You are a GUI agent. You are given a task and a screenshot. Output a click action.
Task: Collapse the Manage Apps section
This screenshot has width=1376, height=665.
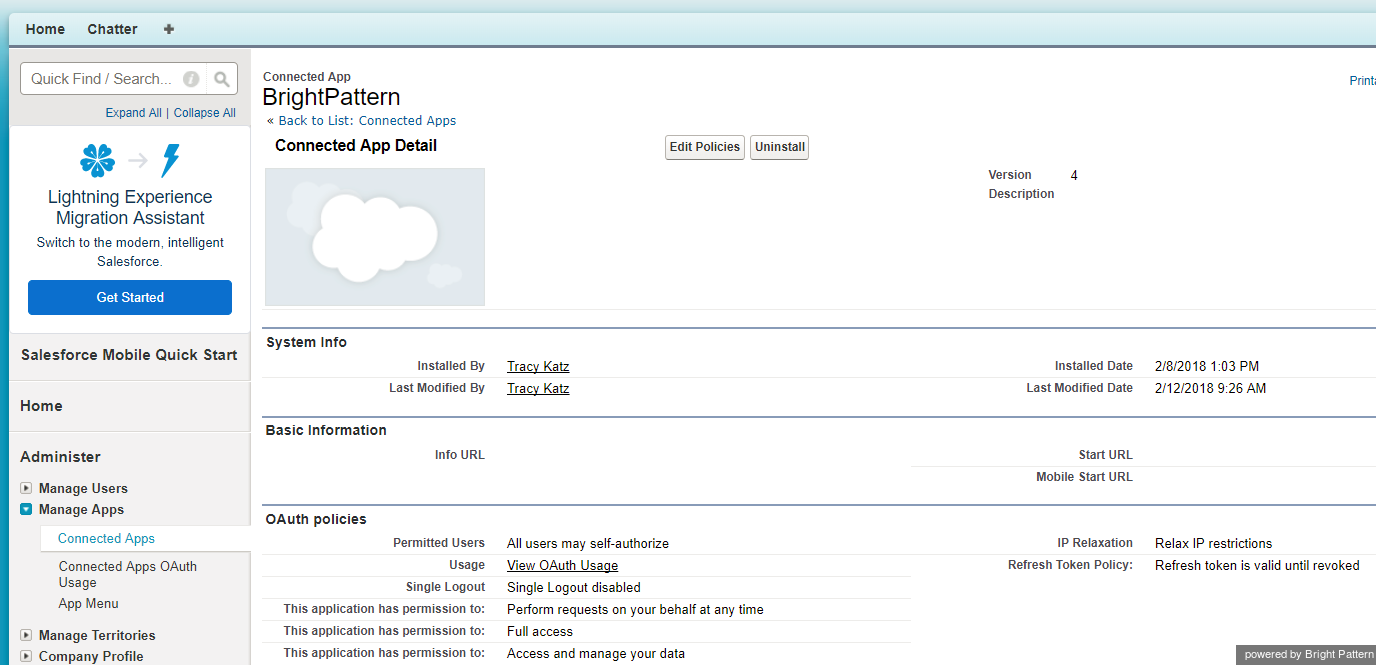pyautogui.click(x=26, y=509)
